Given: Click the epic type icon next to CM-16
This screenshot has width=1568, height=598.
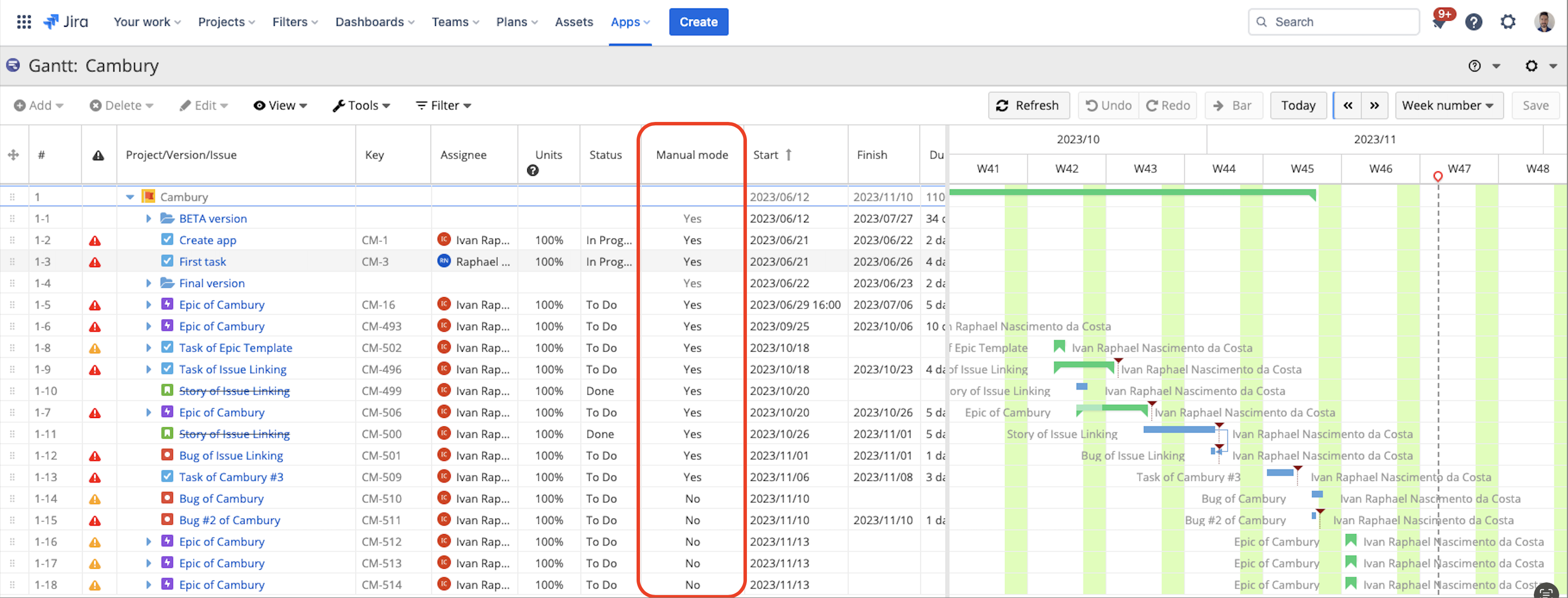Looking at the screenshot, I should (167, 304).
